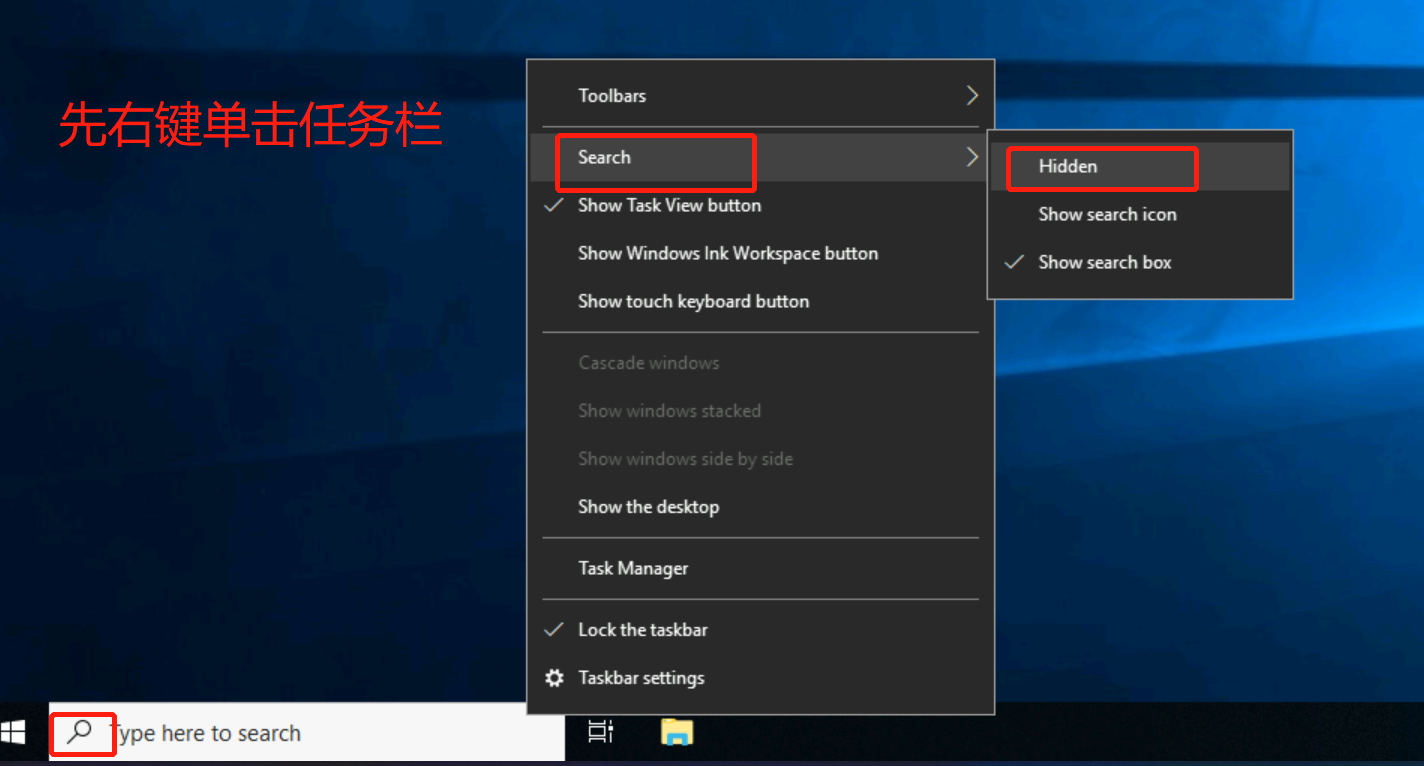Toggle Show Task View button option

(669, 205)
